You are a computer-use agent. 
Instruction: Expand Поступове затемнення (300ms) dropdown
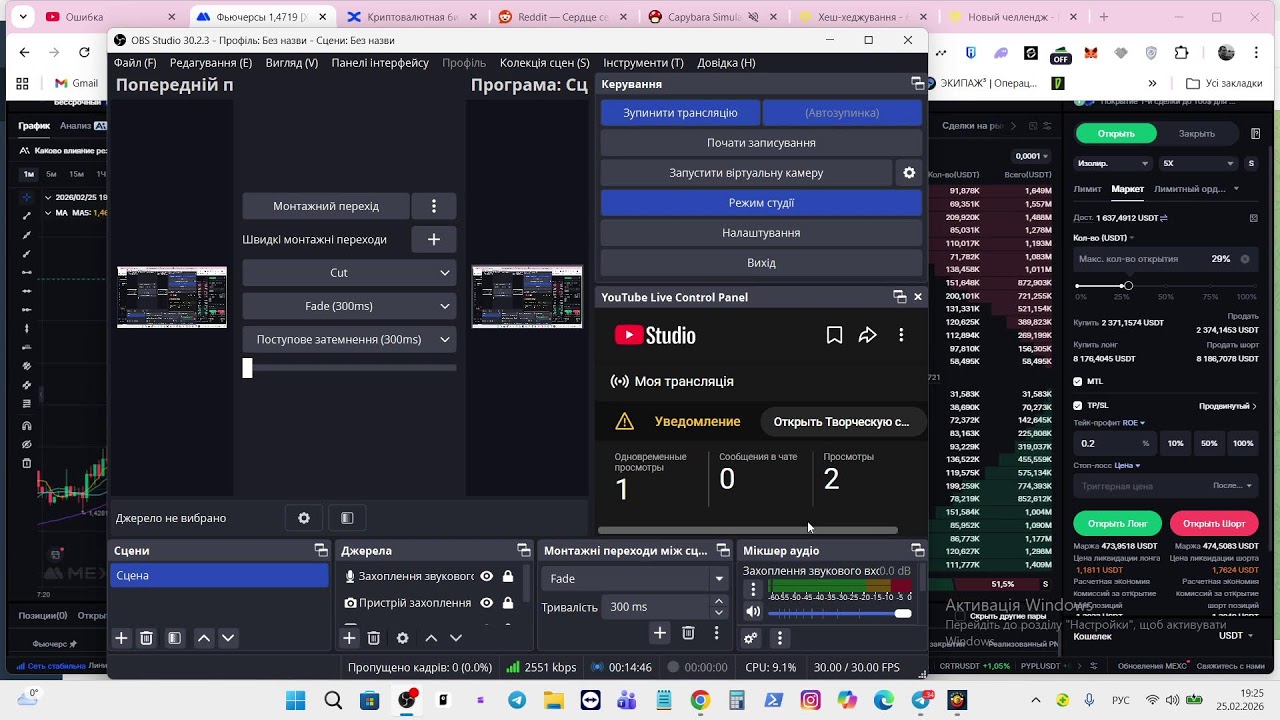349,339
